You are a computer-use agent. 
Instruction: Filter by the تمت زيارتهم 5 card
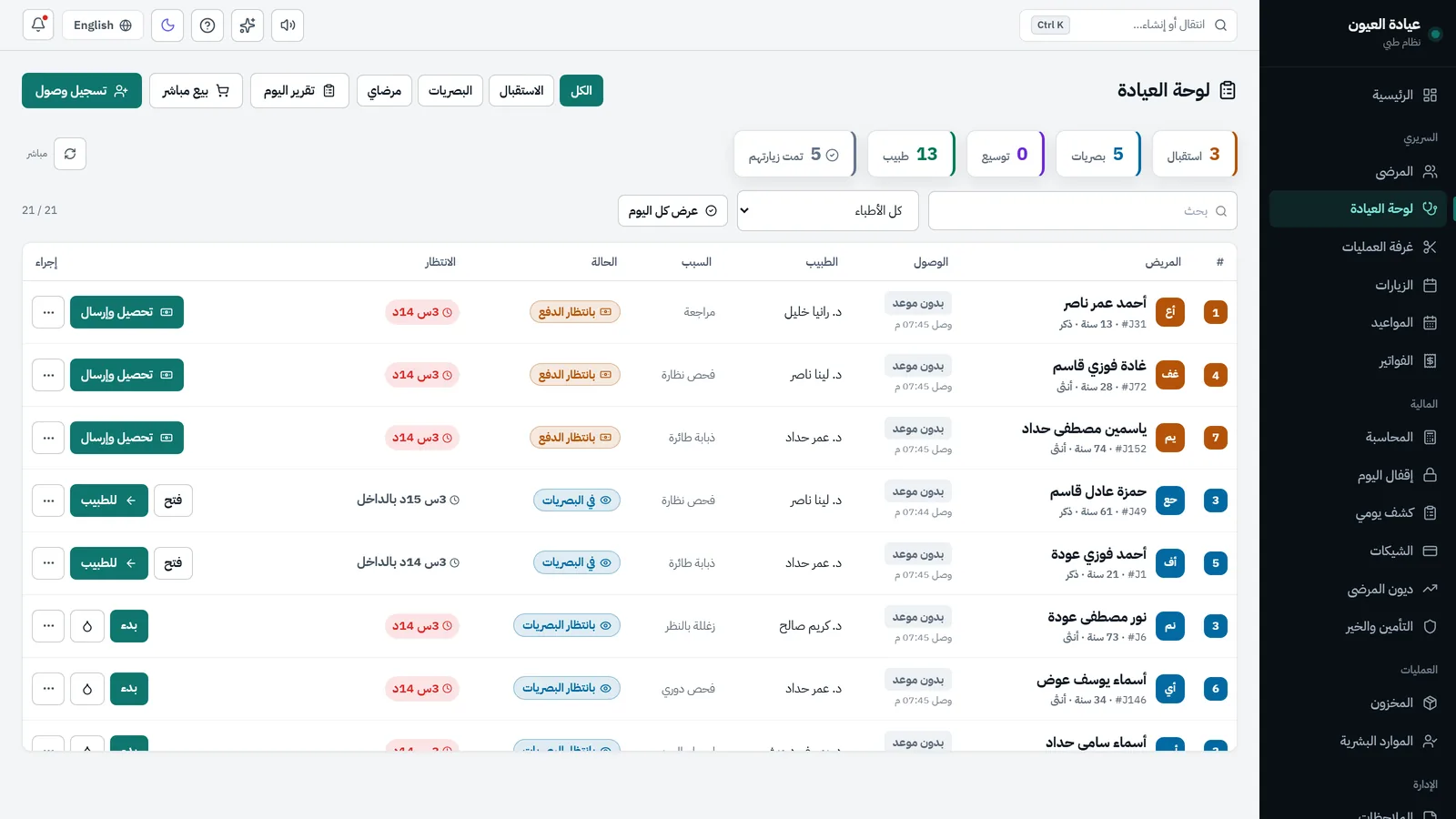pos(794,154)
